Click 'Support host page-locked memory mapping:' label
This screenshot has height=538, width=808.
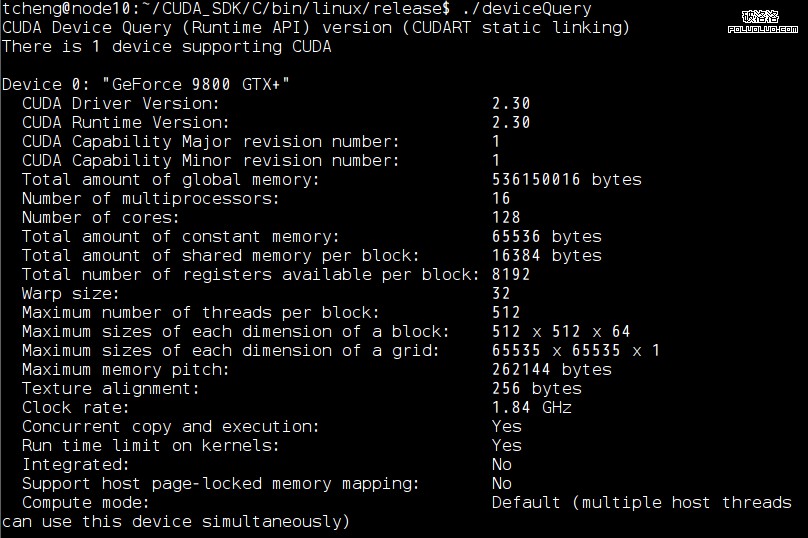[221, 484]
